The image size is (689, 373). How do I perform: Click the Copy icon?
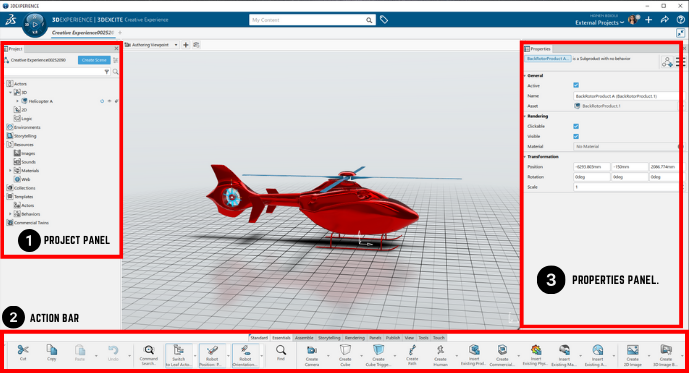coord(51,352)
